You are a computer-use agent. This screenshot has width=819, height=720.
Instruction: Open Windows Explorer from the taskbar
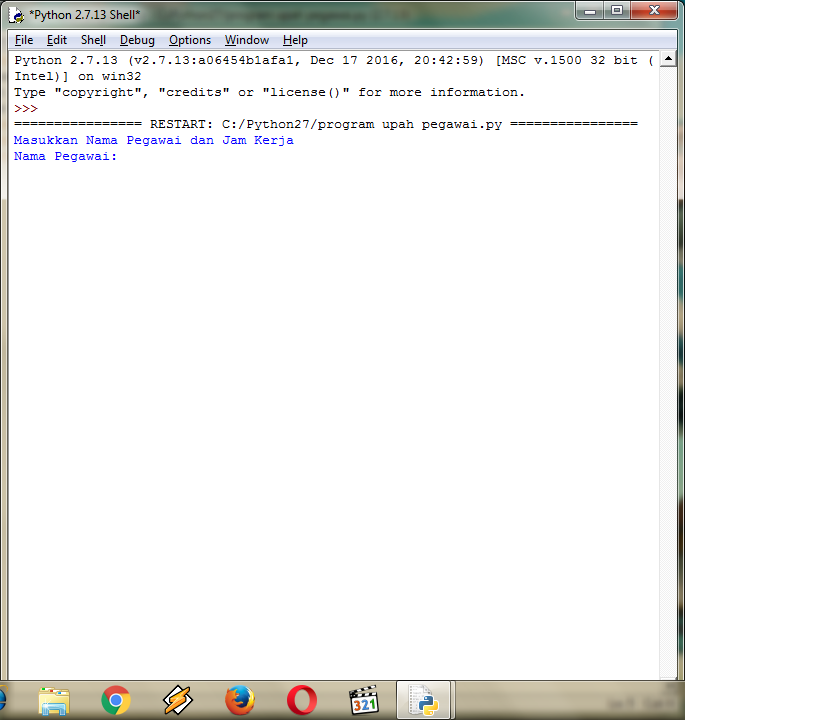point(54,700)
